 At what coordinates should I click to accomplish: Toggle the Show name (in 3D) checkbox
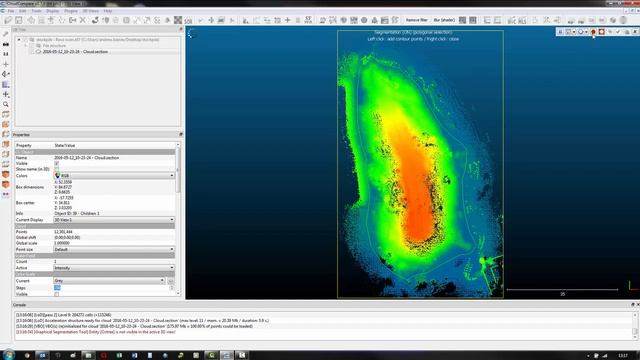pyautogui.click(x=57, y=169)
